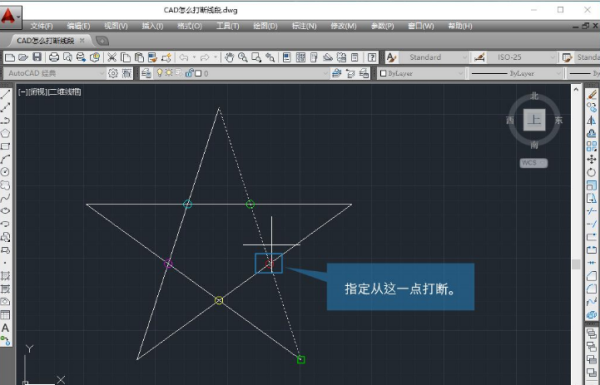Expand the Undo history dropdown arrow
Screen dimensions: 600x385
[194, 57]
